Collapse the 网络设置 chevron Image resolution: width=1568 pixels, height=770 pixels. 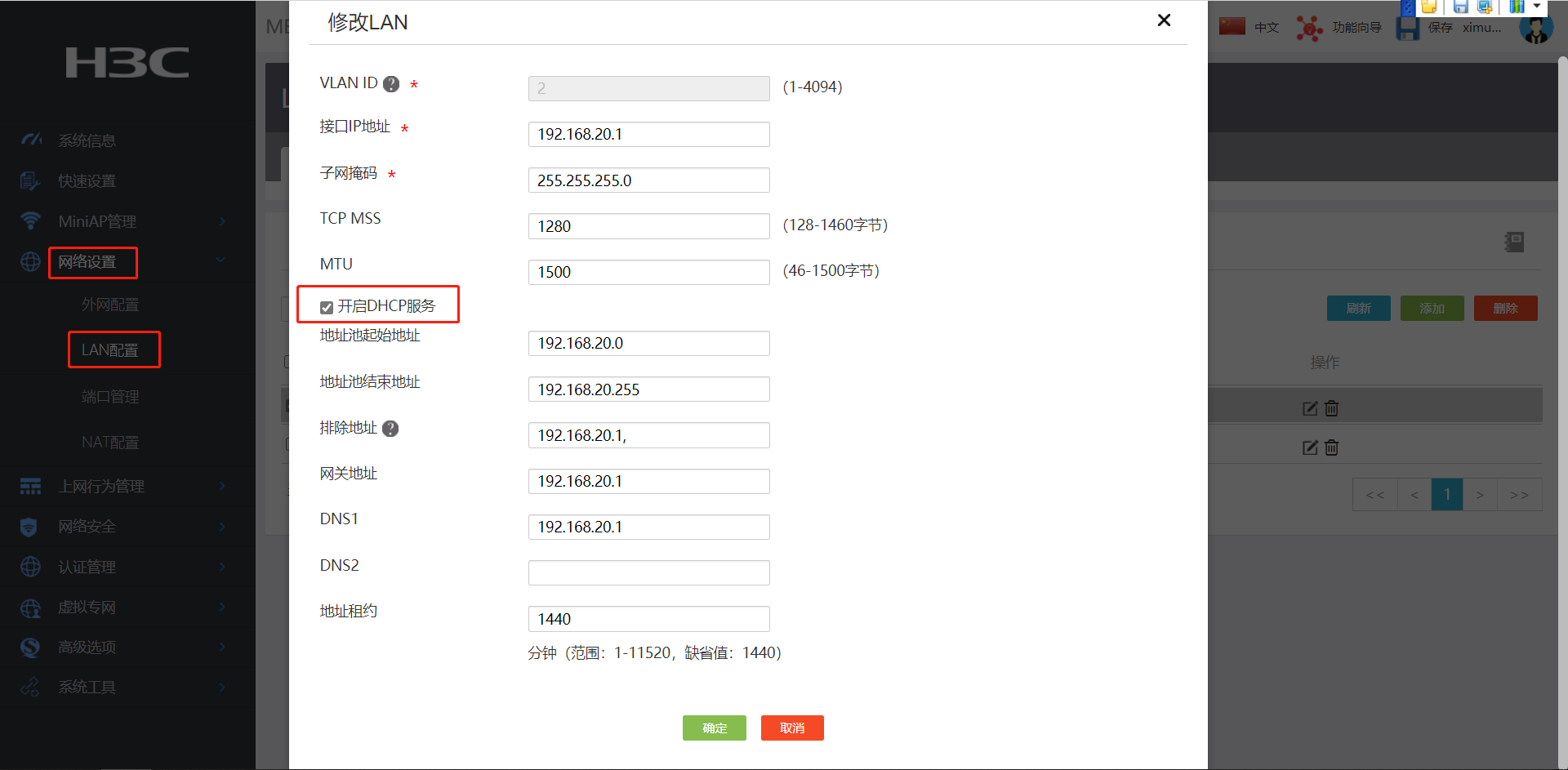(220, 260)
